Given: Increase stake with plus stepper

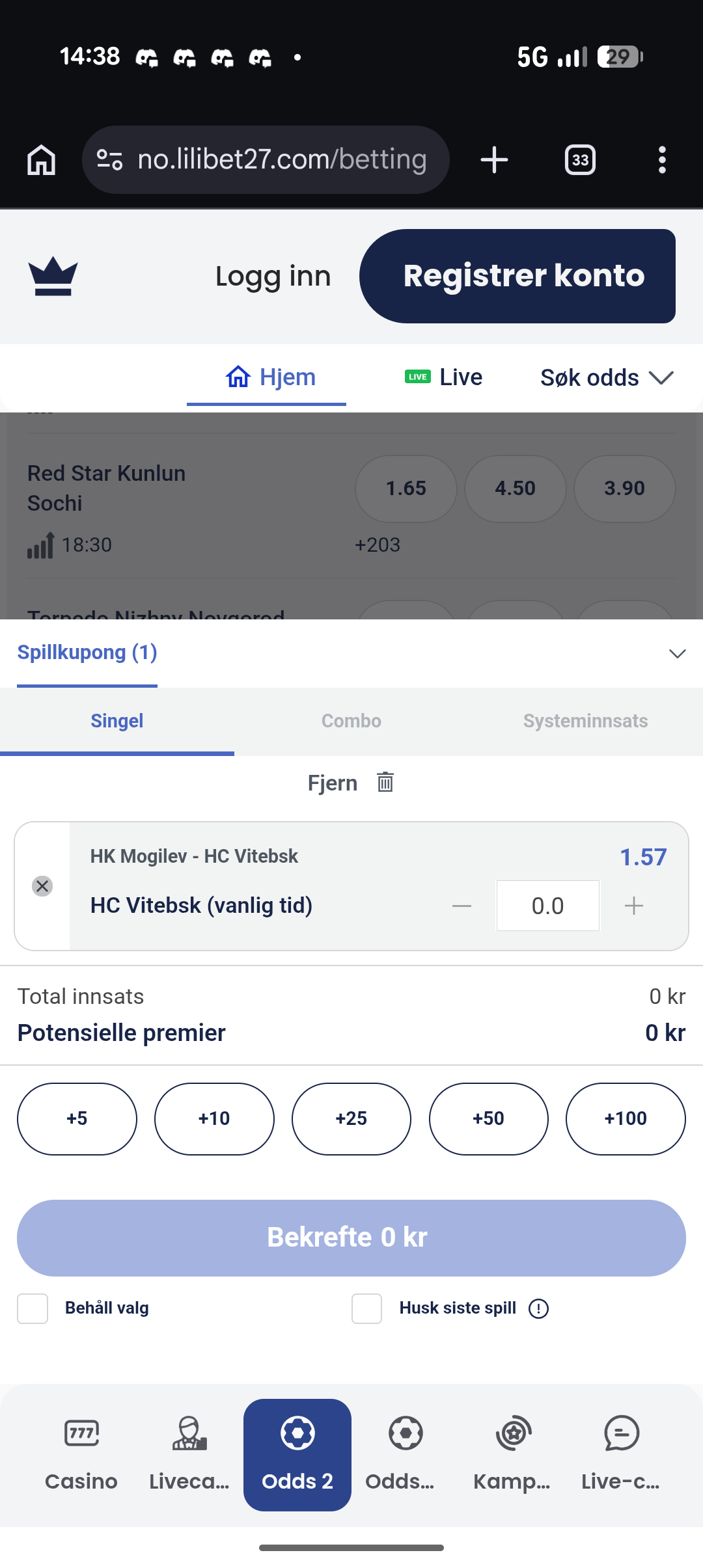Looking at the screenshot, I should click(634, 906).
